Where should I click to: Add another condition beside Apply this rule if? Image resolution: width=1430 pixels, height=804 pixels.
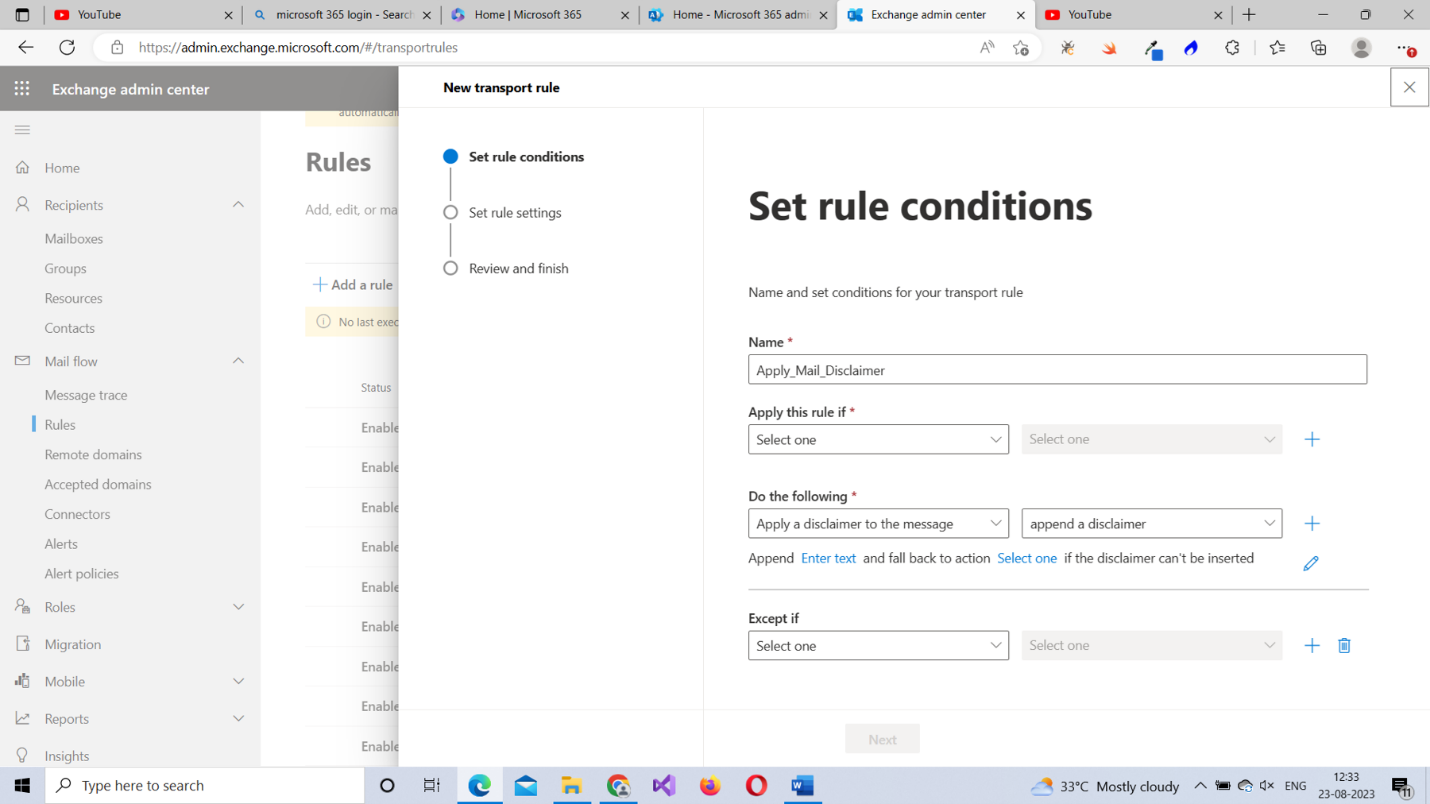click(1312, 440)
